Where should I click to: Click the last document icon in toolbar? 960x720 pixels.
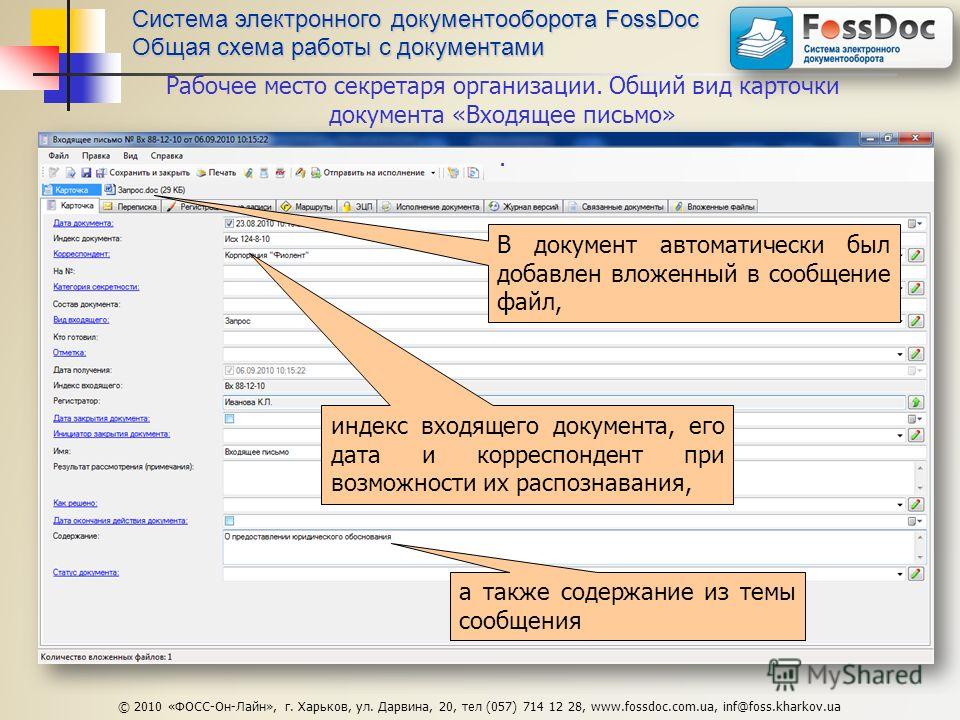point(473,173)
